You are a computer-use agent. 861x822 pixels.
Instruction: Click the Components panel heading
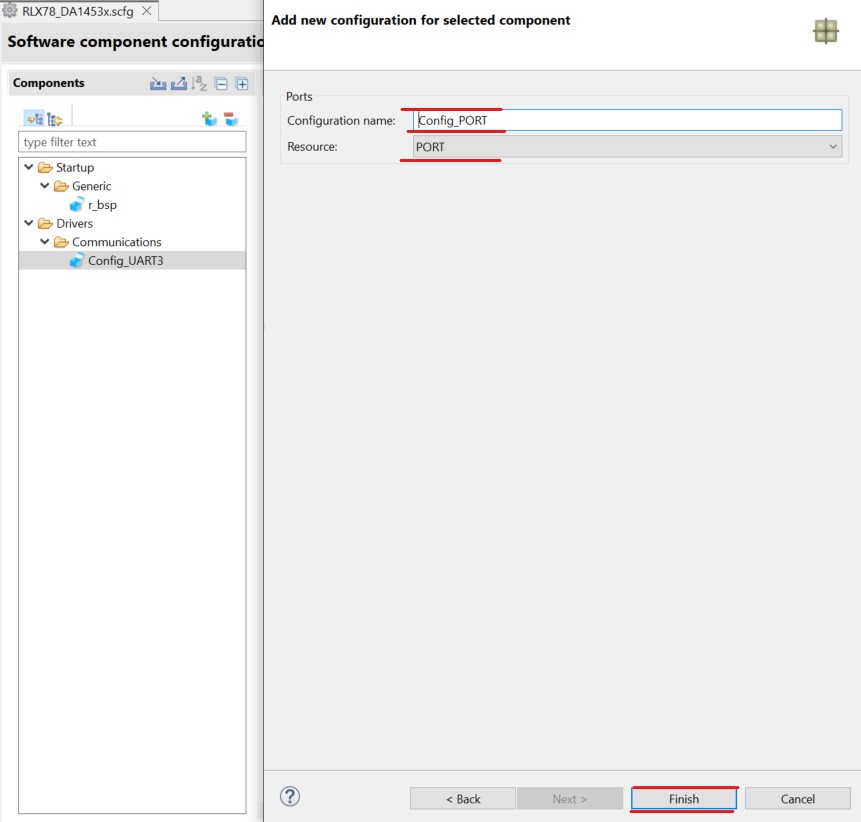pos(49,83)
